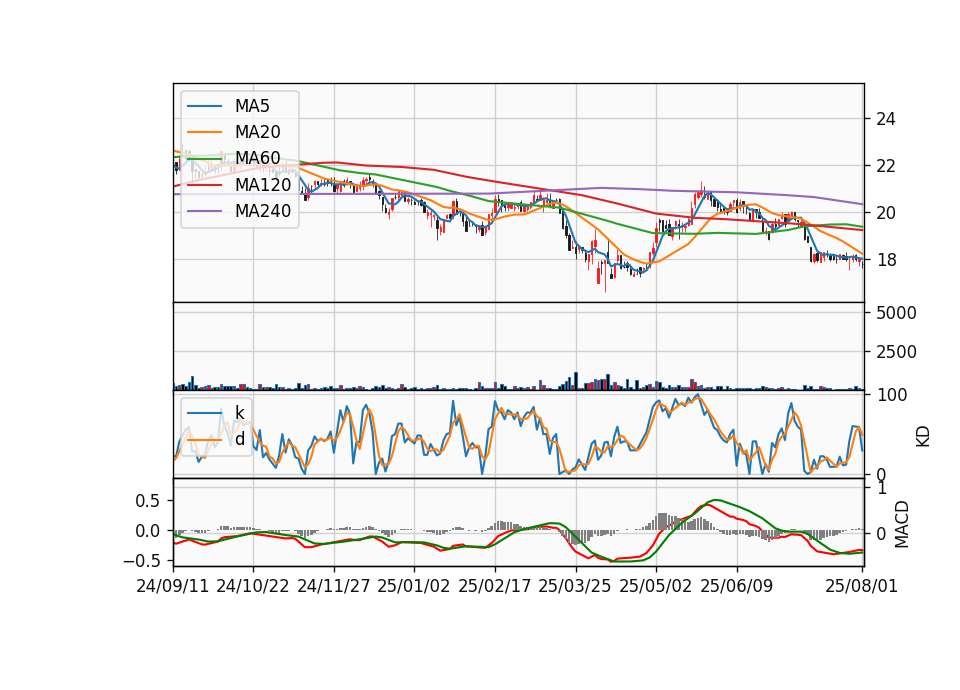Screen dimensions: 960x690
Task: Click the purple MA240 legend line sample
Action: (204, 211)
